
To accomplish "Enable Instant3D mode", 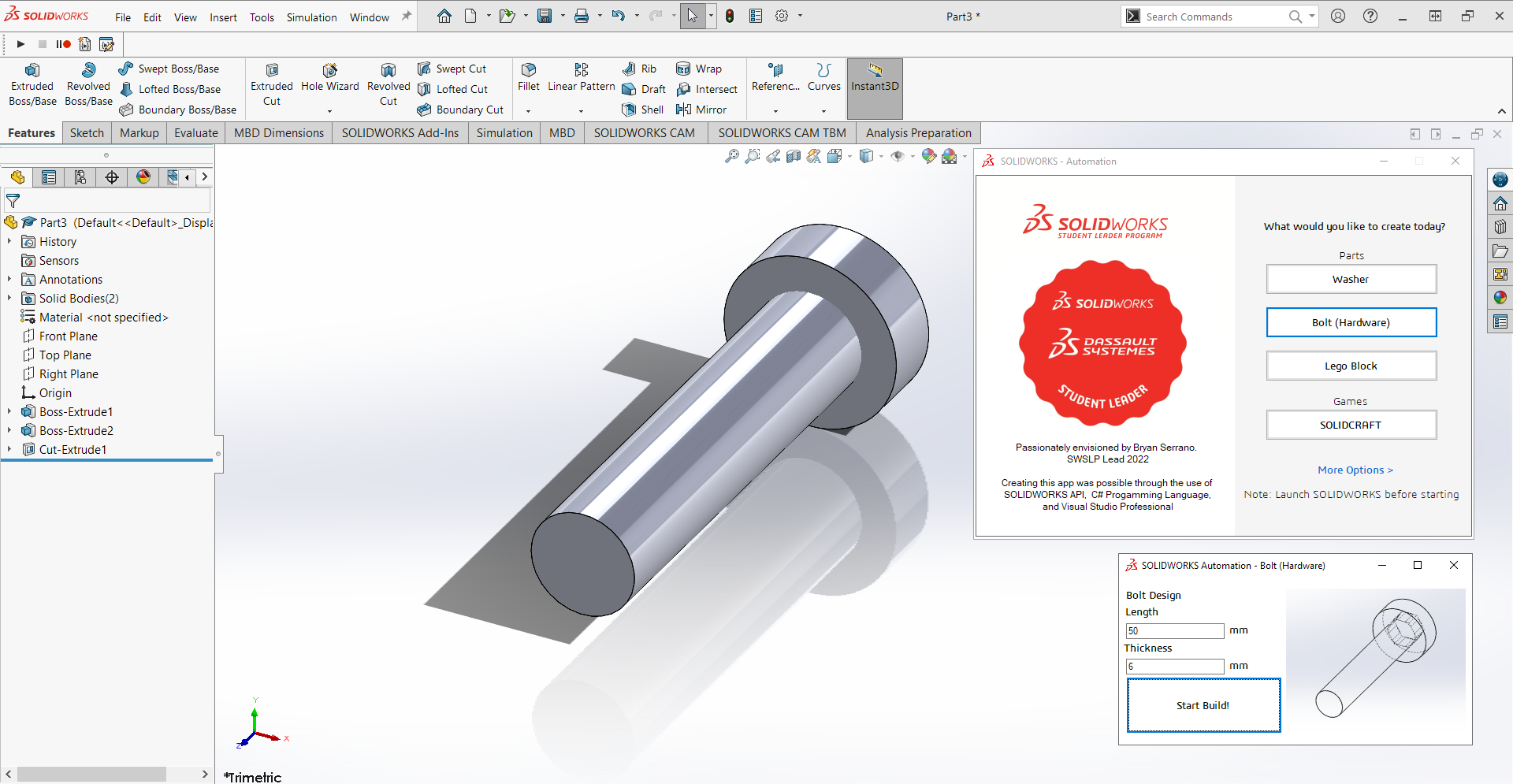I will [x=874, y=87].
